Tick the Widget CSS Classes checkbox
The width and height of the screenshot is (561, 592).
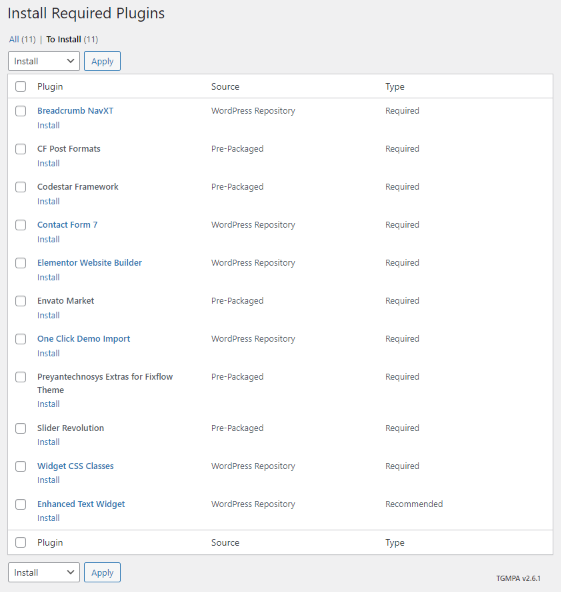pos(20,467)
